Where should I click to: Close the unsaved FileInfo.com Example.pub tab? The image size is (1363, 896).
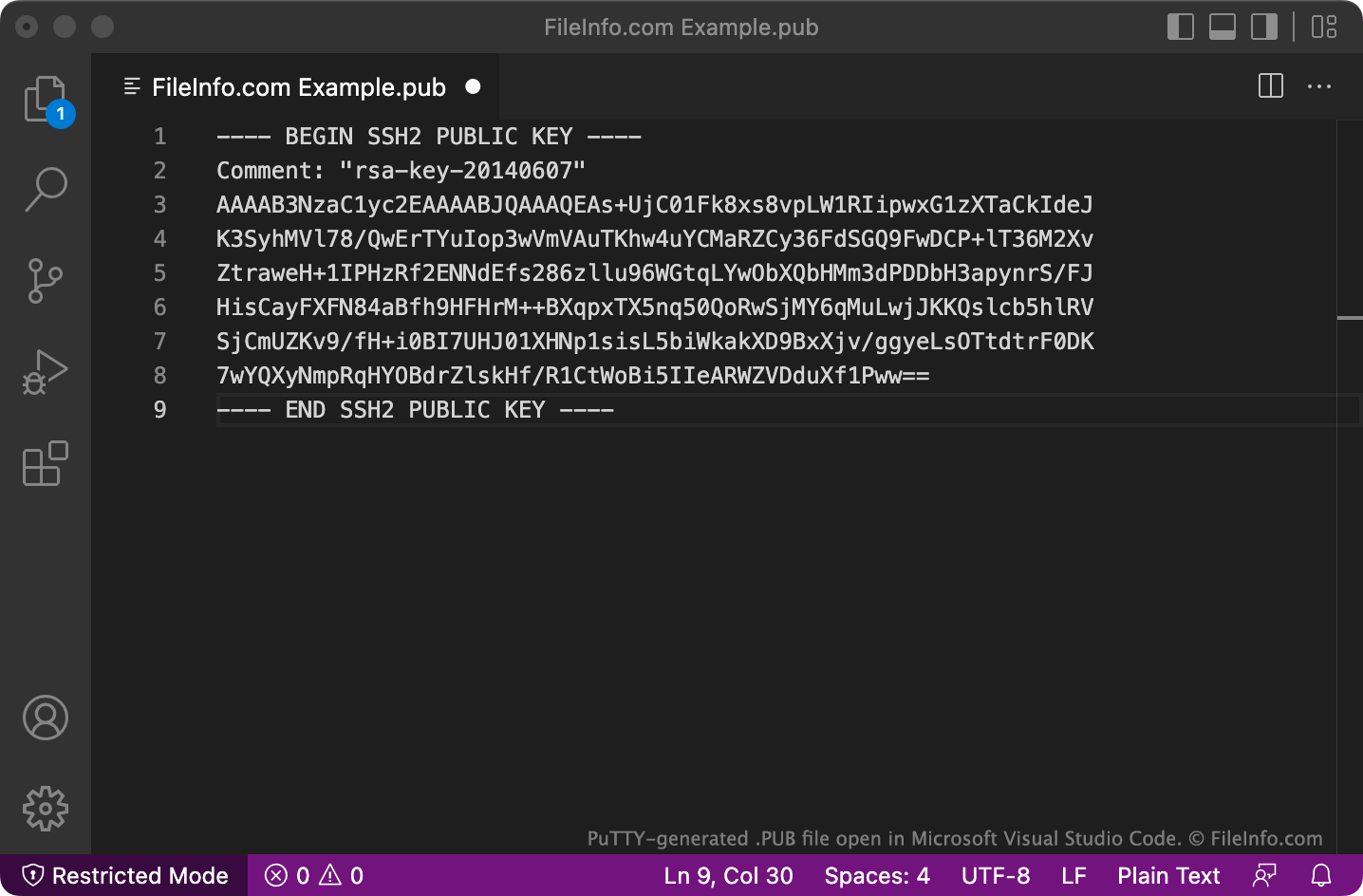tap(473, 87)
